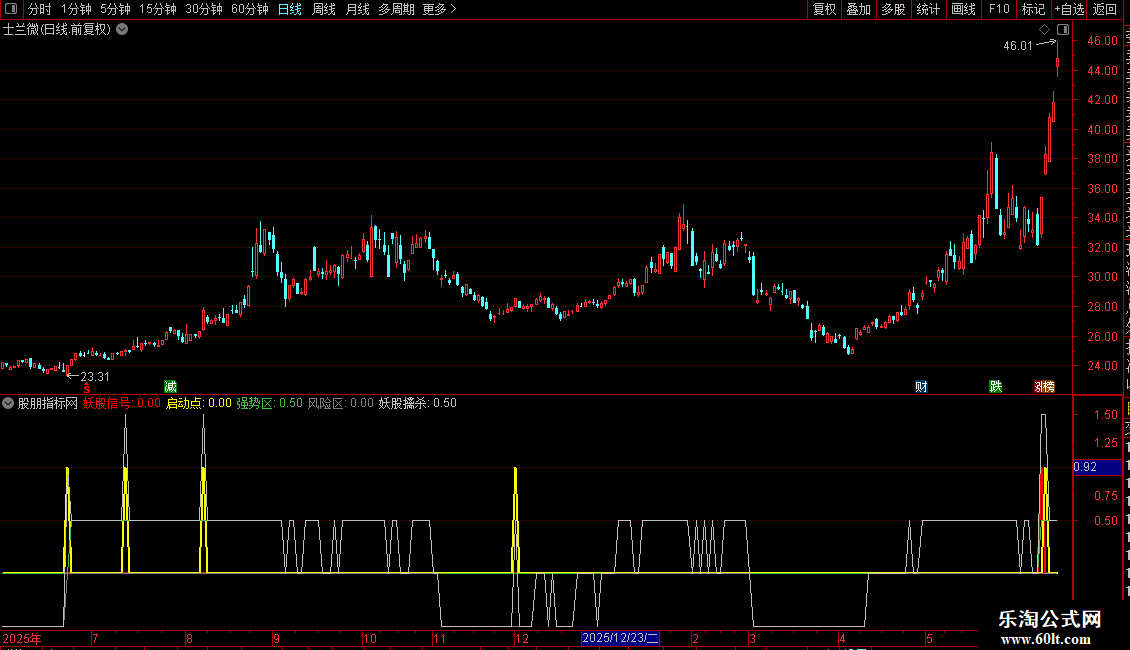
Task: Open the 多周期 multi-period view
Action: pos(396,9)
